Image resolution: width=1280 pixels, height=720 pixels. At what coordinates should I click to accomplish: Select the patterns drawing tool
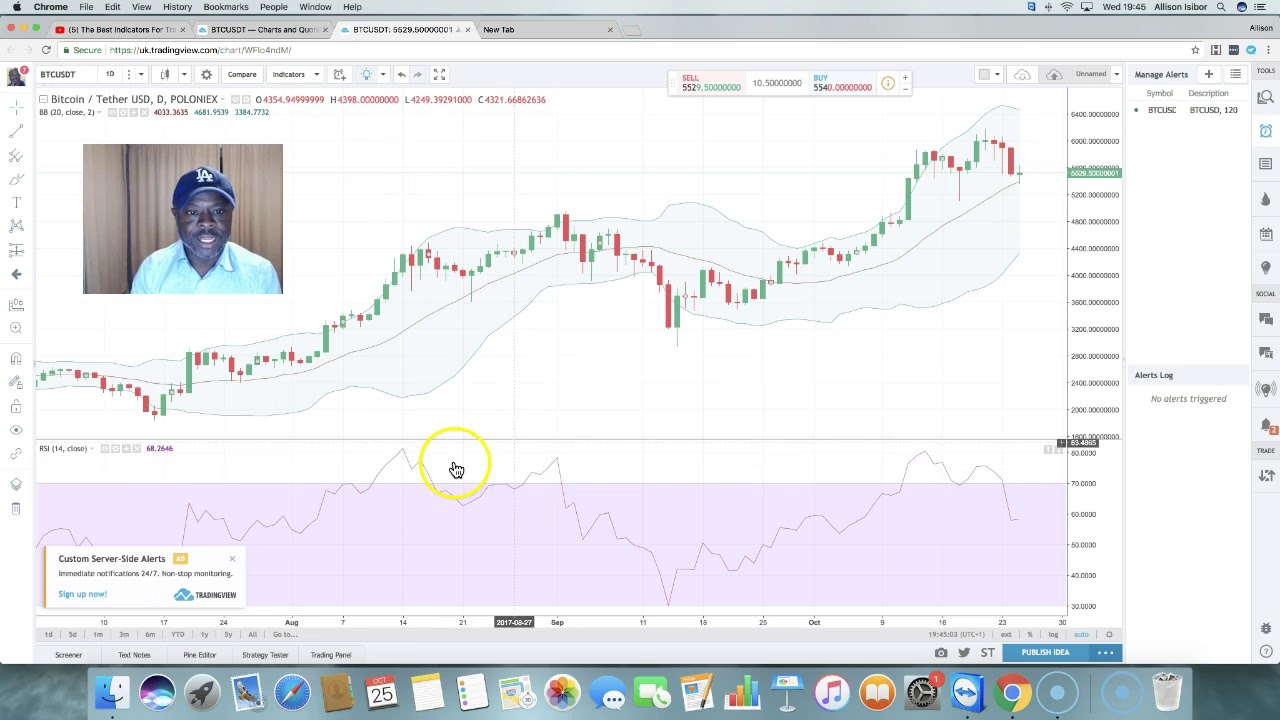pyautogui.click(x=16, y=226)
